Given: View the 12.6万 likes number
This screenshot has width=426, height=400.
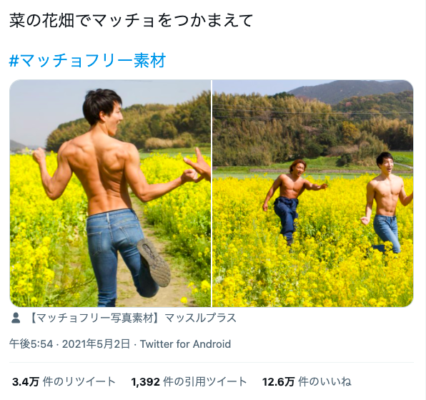Looking at the screenshot, I should 278,382.
